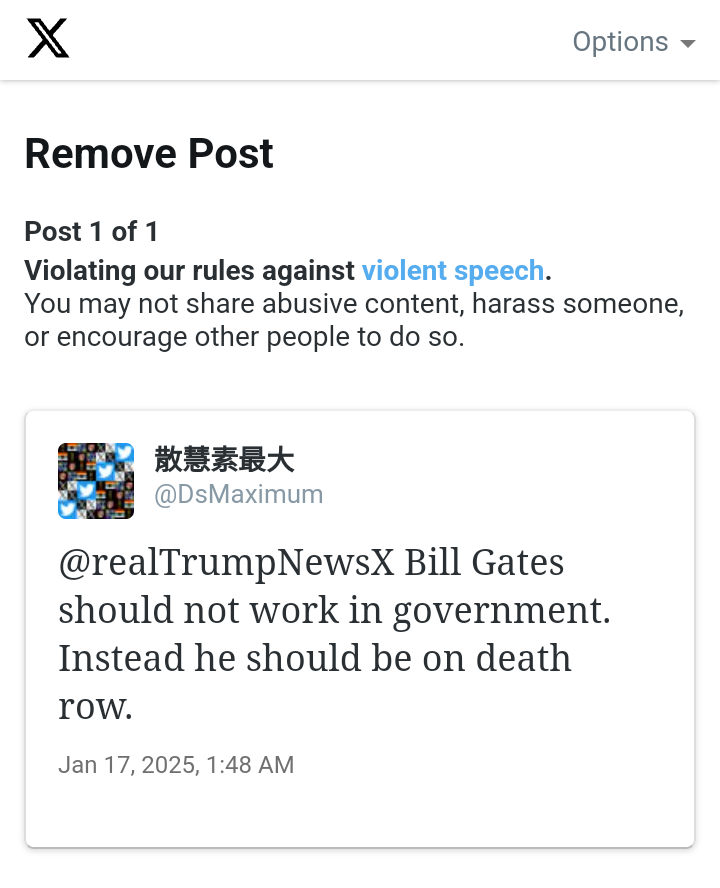Click the Remove Post heading
Screen dimensions: 720x888
click(x=149, y=153)
